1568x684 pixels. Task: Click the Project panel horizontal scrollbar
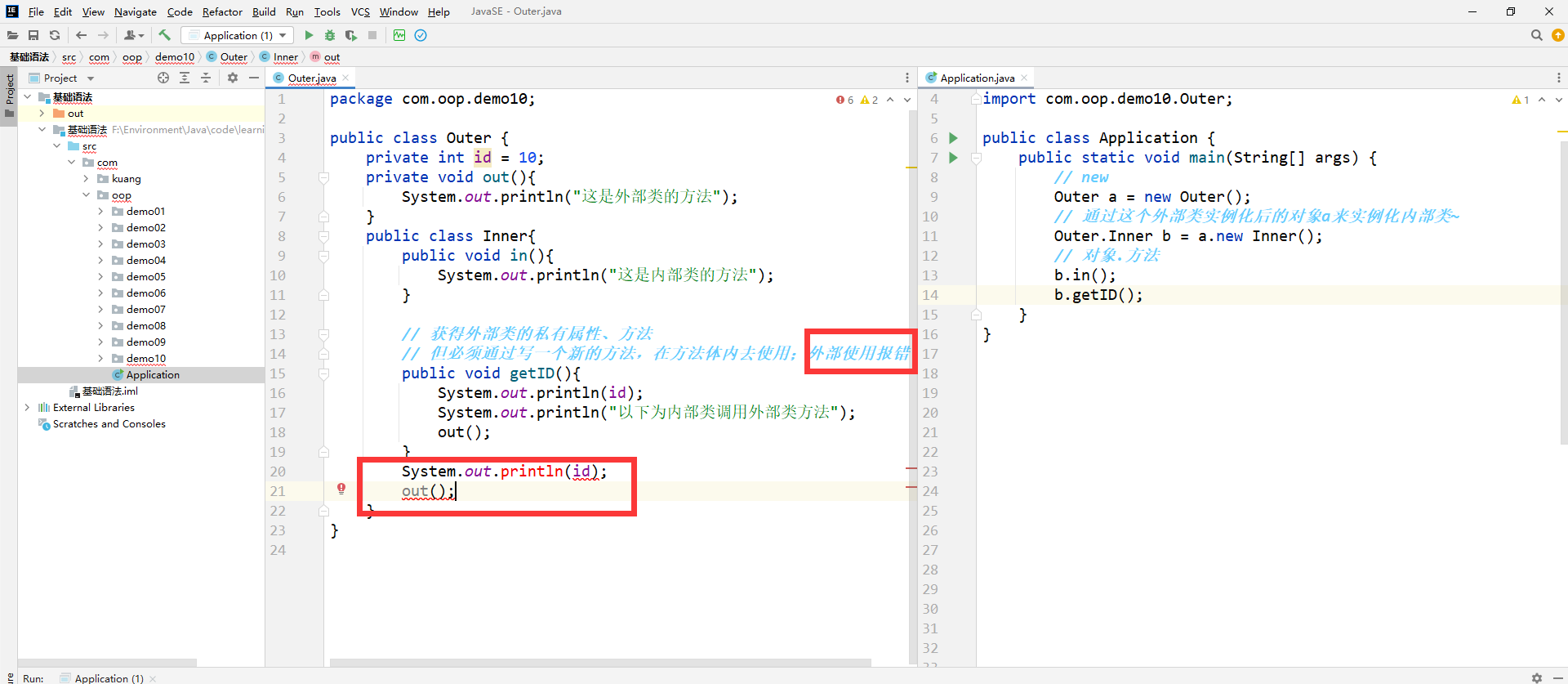[x=107, y=662]
